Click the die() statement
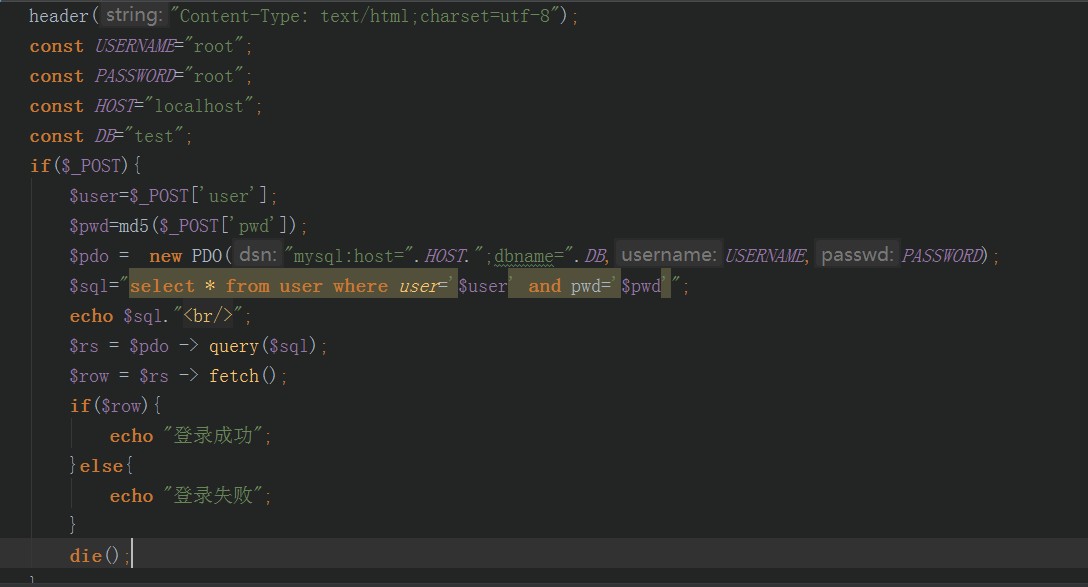Viewport: 1088px width, 587px height. (99, 556)
